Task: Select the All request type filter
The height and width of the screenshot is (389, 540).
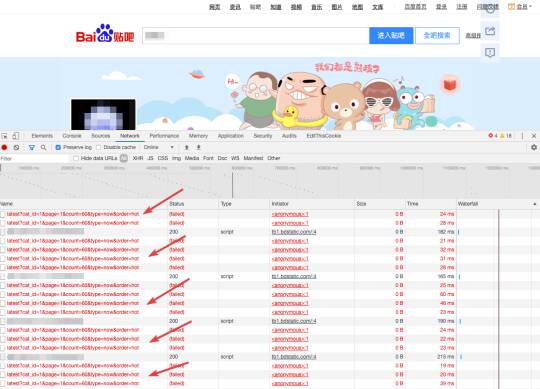Action: pyautogui.click(x=124, y=158)
